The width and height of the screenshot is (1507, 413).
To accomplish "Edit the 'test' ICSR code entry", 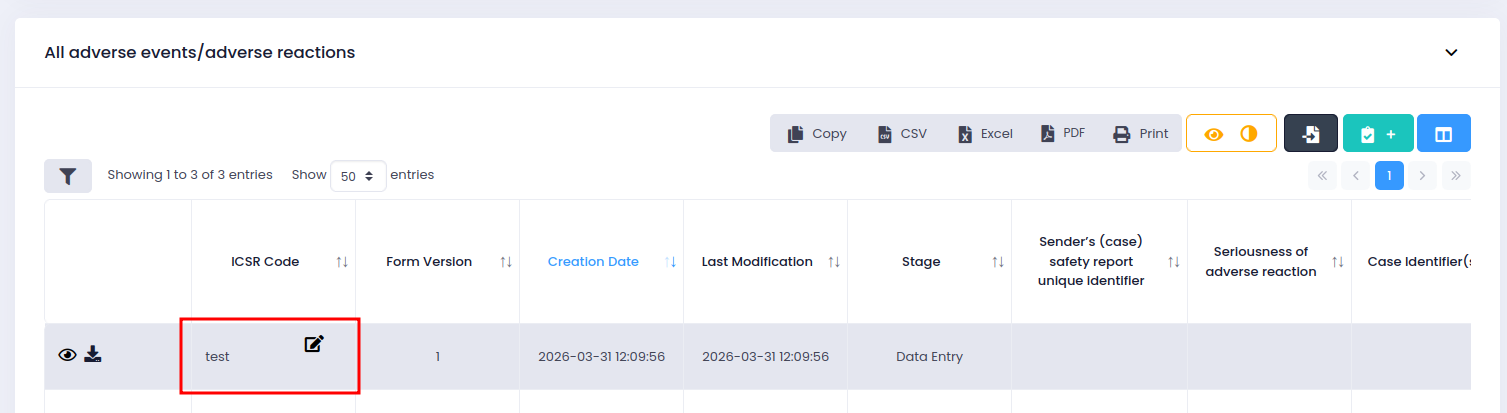I will [x=314, y=344].
